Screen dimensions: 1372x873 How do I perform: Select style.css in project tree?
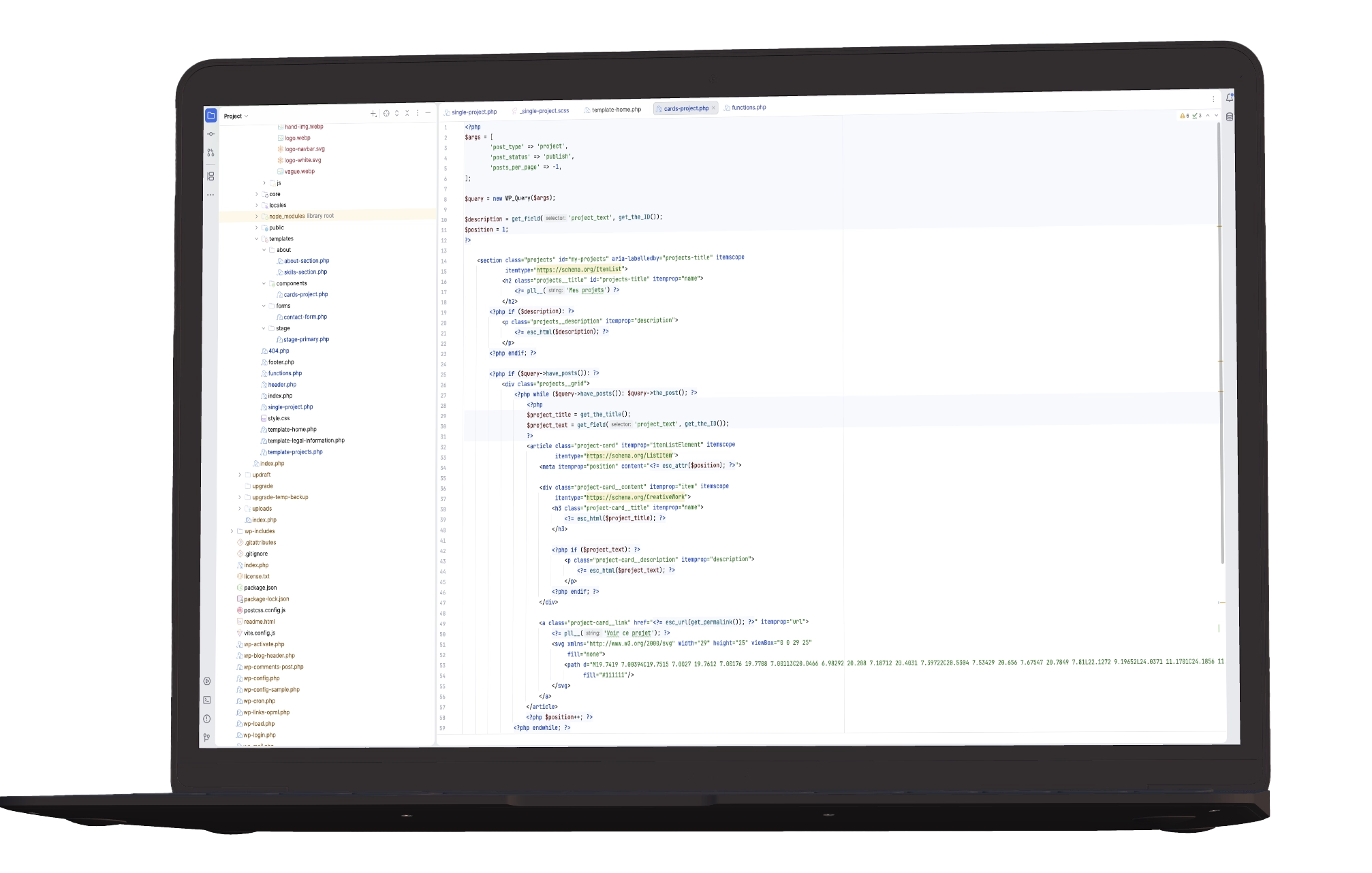[x=275, y=418]
